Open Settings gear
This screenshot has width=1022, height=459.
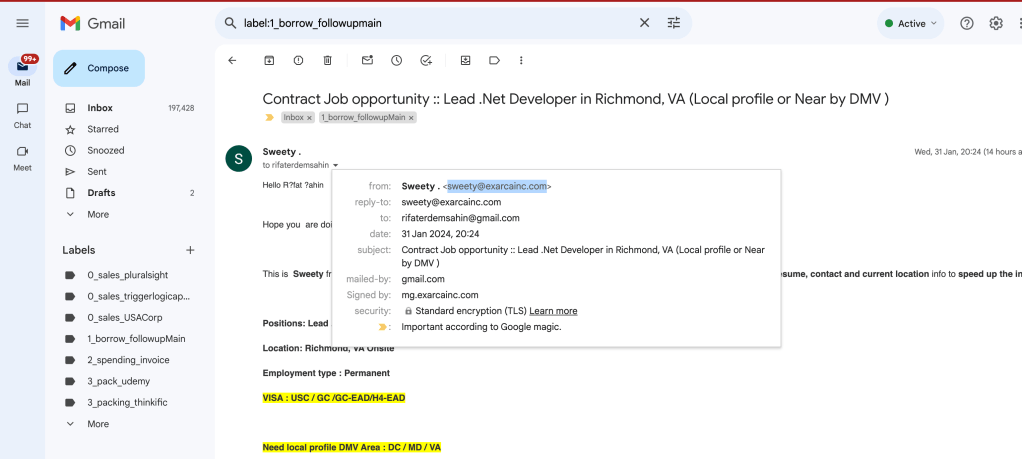tap(996, 23)
